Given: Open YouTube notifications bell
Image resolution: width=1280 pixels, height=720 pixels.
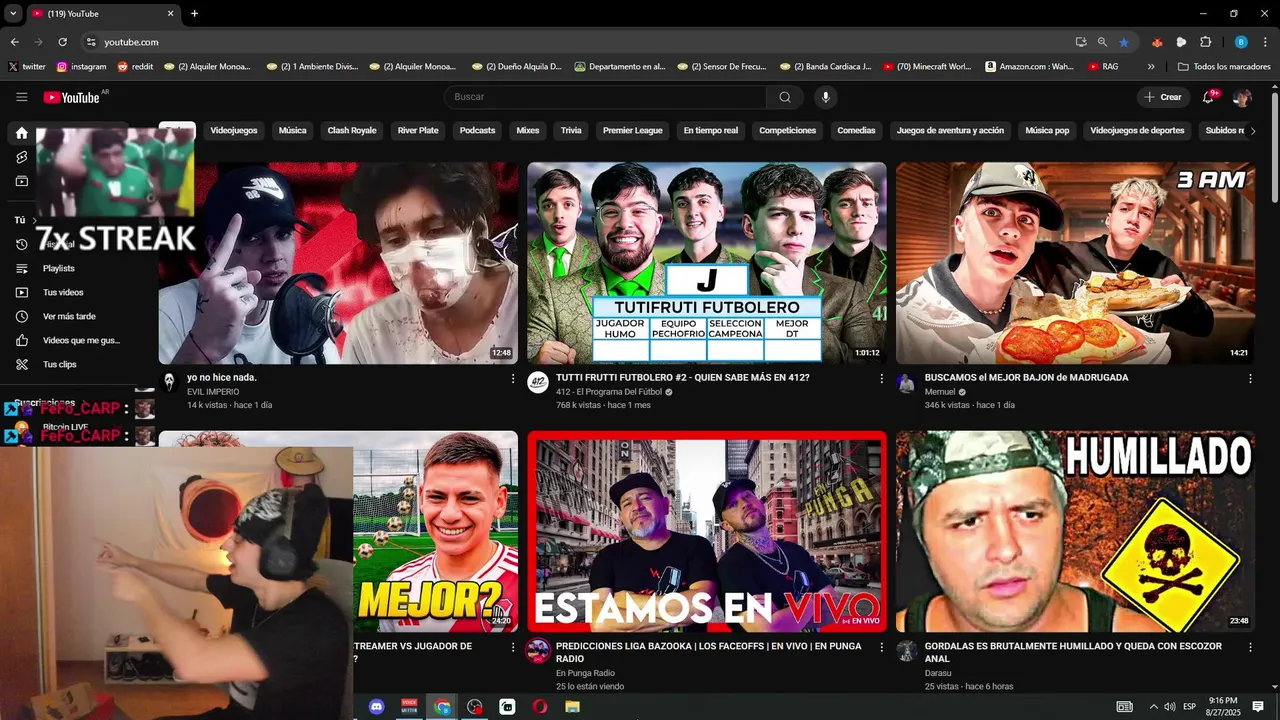Looking at the screenshot, I should coord(1210,97).
